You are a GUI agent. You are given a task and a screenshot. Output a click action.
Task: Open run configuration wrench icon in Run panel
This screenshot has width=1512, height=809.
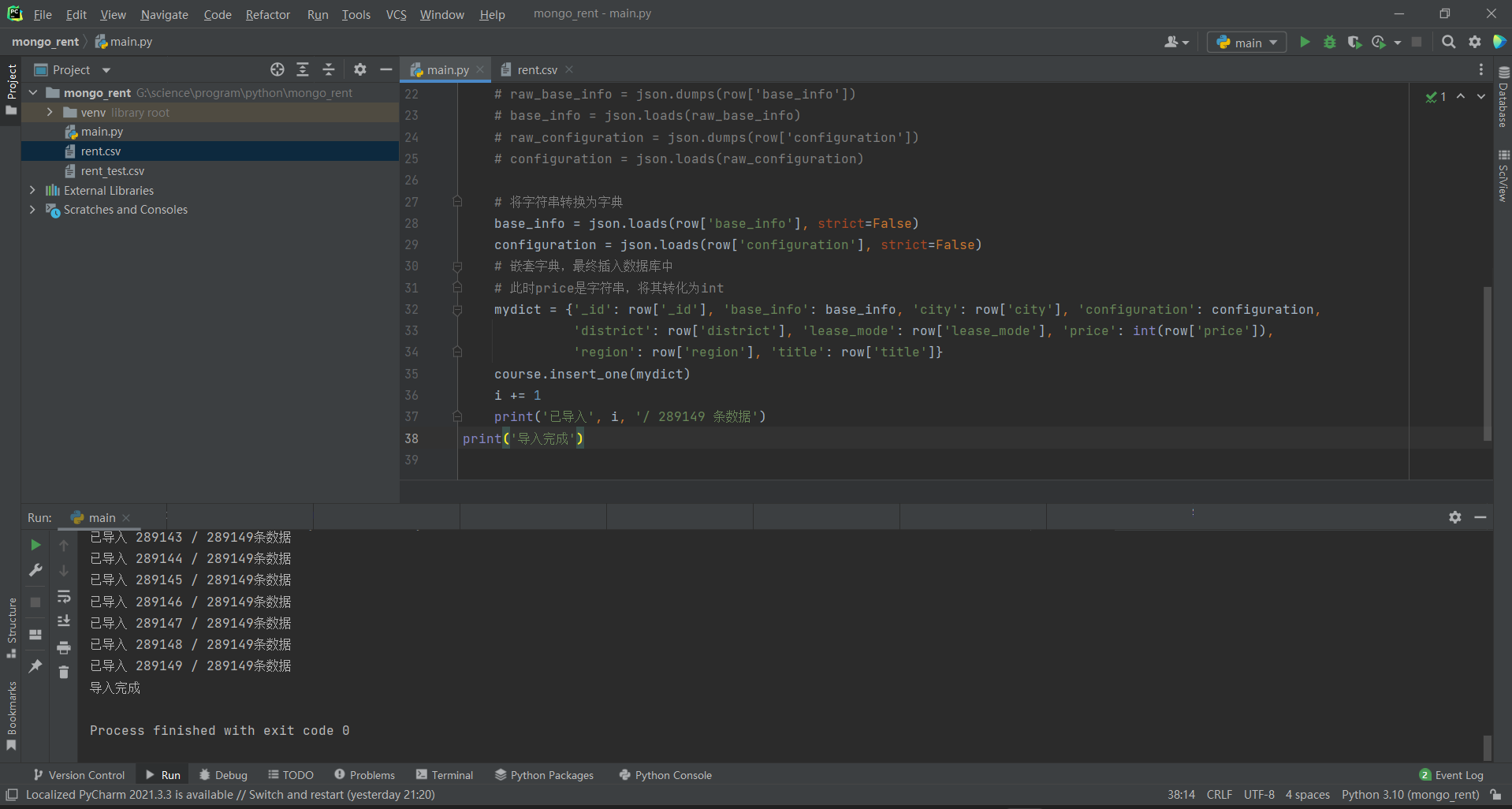(35, 570)
